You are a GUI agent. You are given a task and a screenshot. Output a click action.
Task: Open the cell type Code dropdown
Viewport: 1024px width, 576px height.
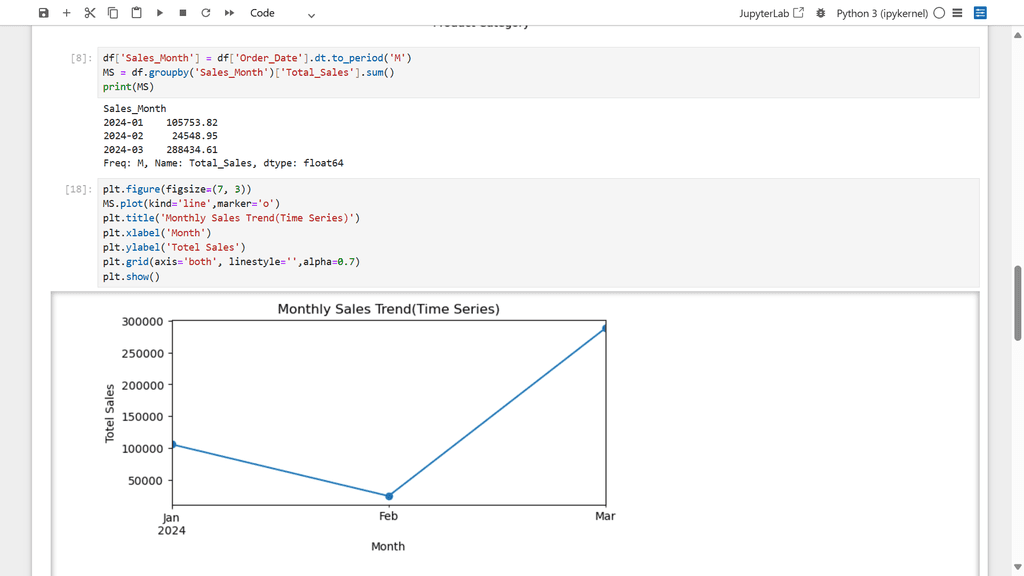282,13
